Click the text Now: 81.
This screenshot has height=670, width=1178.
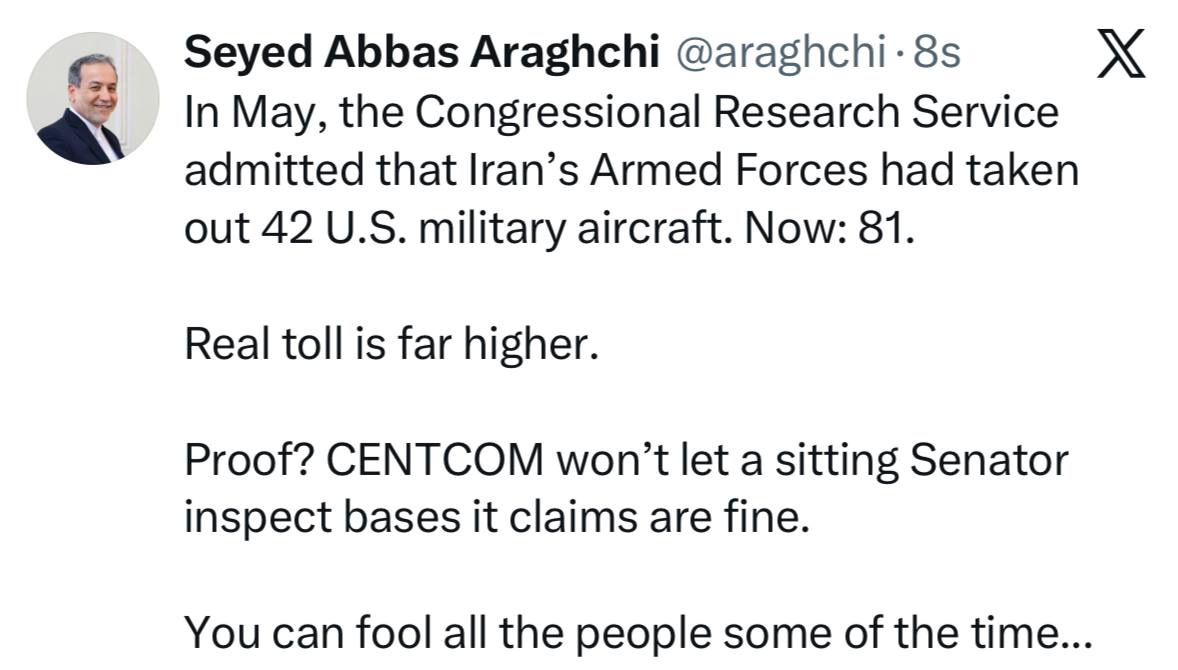pos(829,228)
